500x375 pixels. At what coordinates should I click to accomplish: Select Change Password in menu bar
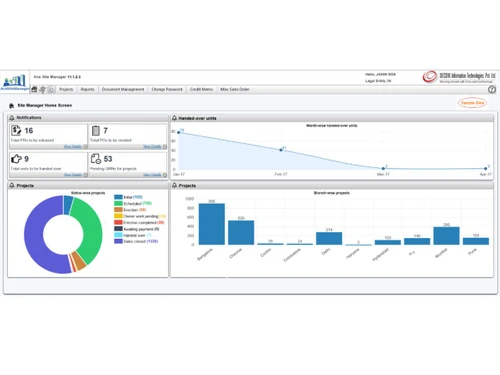[167, 89]
